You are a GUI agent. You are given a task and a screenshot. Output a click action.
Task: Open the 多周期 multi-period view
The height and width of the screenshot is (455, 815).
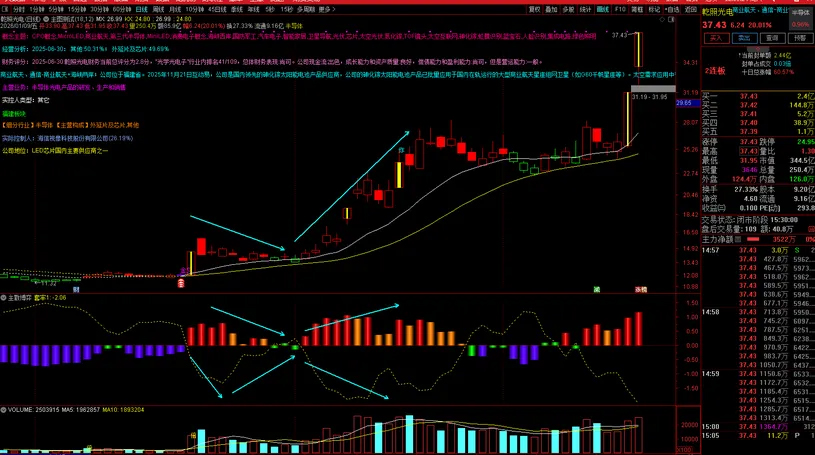coord(306,9)
